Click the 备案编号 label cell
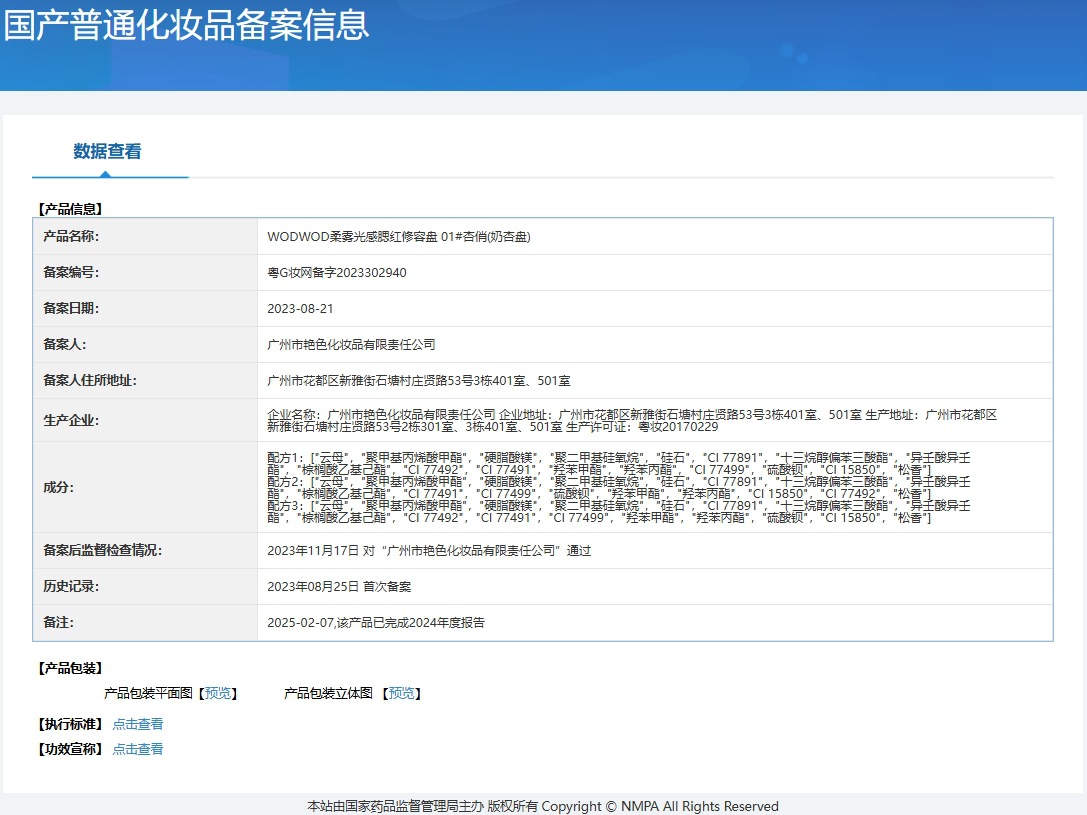This screenshot has width=1087, height=815. pos(146,272)
